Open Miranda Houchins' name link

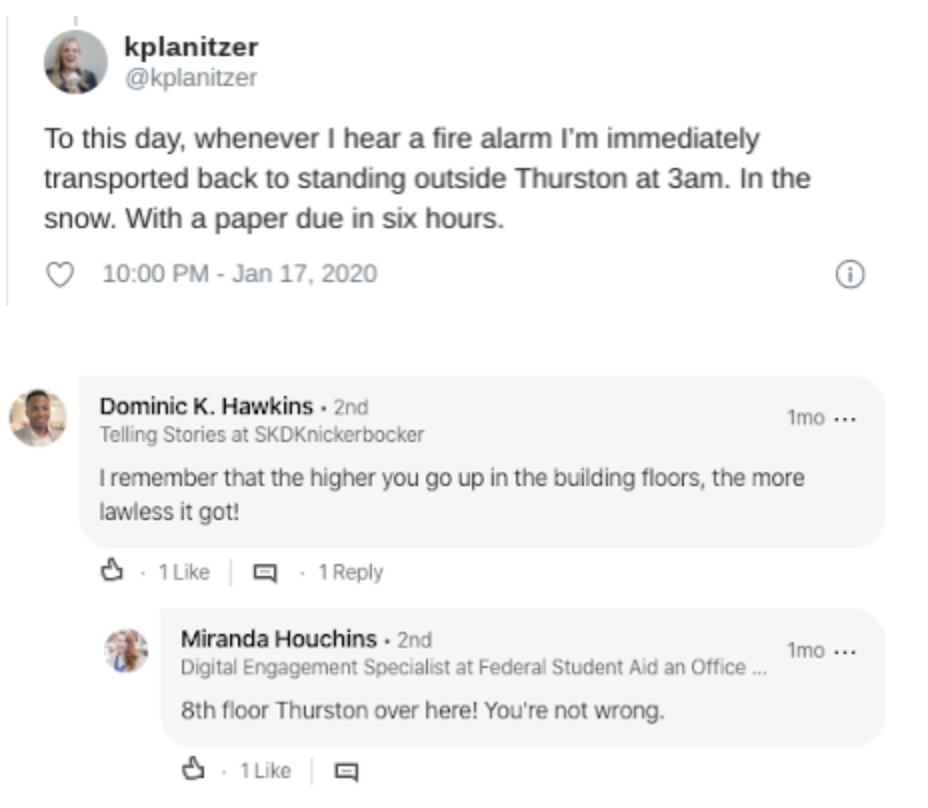point(279,639)
